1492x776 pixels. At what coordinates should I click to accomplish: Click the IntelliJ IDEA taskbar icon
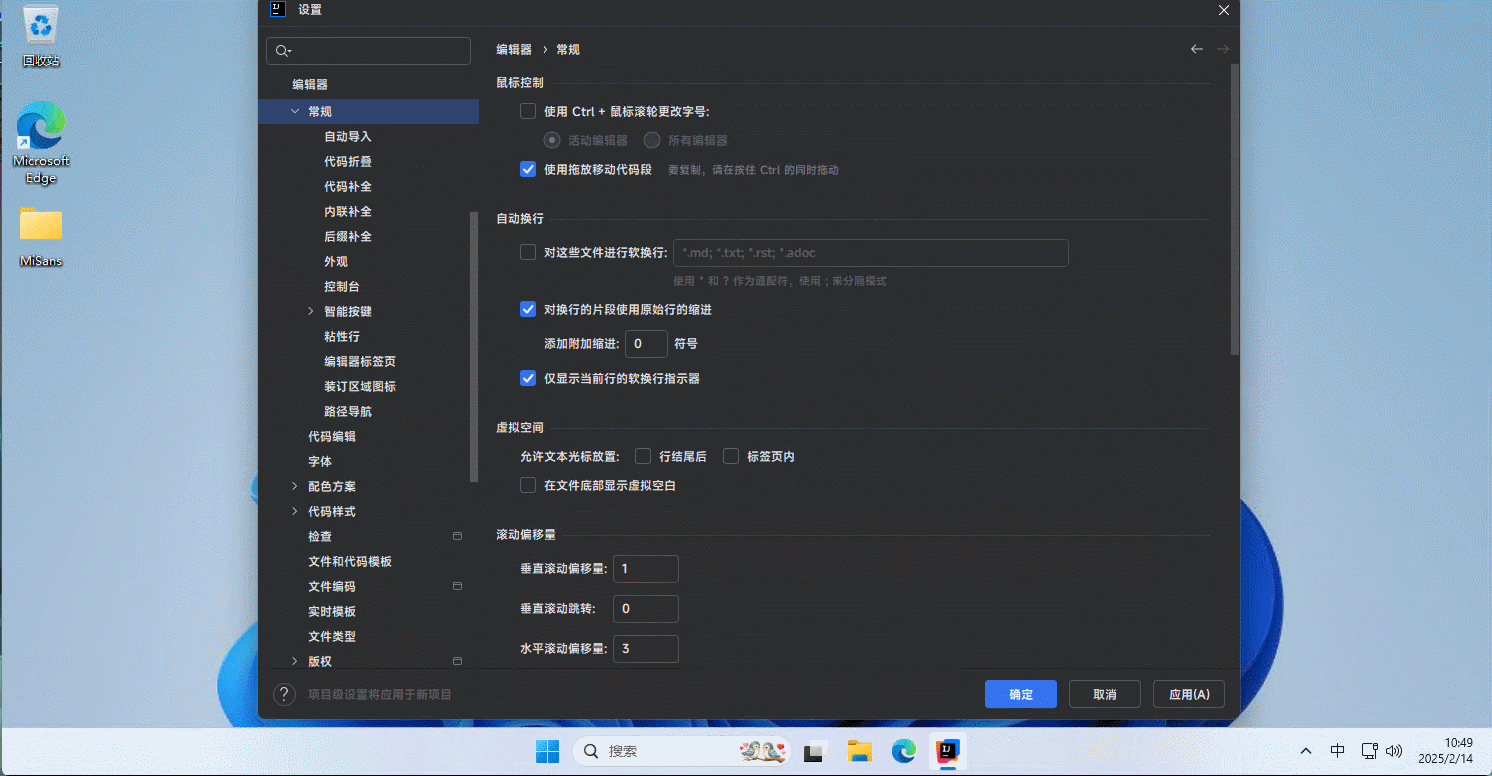[947, 751]
